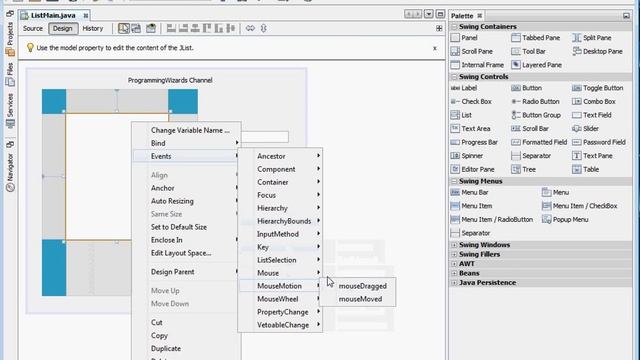Image resolution: width=640 pixels, height=360 pixels.
Task: Expand the Swing Fillers section
Action: tap(454, 254)
